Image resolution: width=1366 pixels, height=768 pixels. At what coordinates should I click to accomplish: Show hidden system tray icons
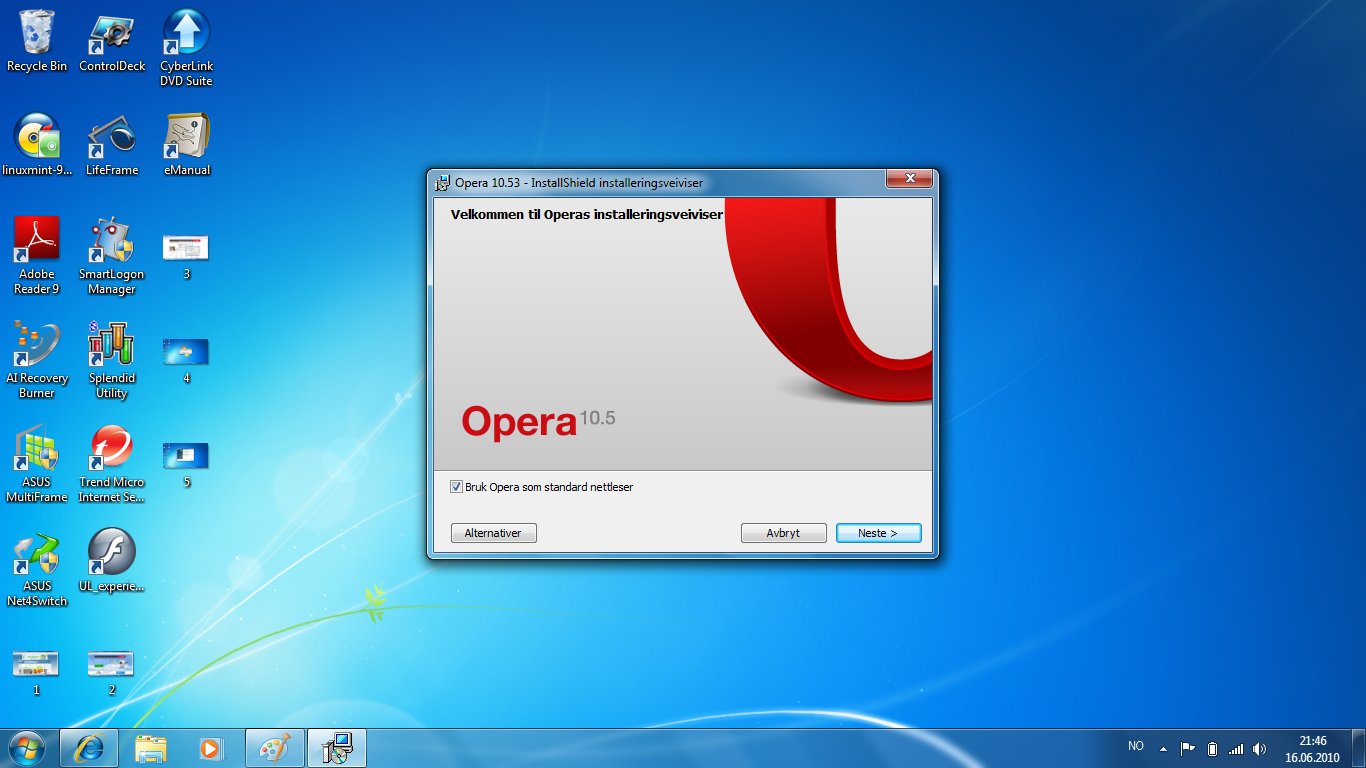click(x=1163, y=748)
